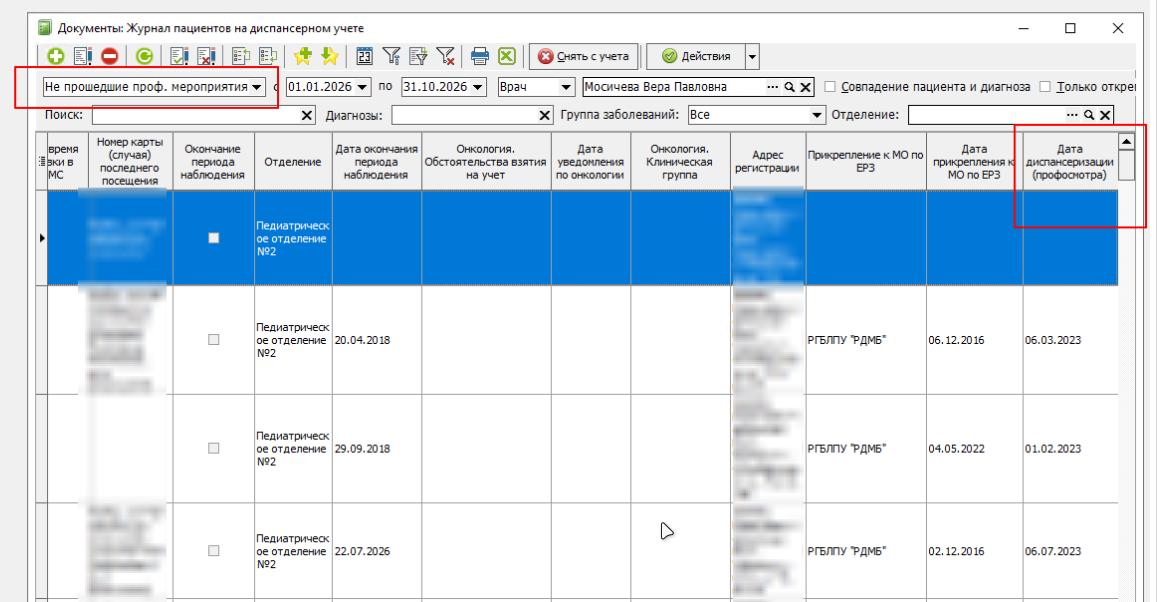
Task: Click the Прикрепление к МО по ЕРЗ header
Action: [x=866, y=162]
